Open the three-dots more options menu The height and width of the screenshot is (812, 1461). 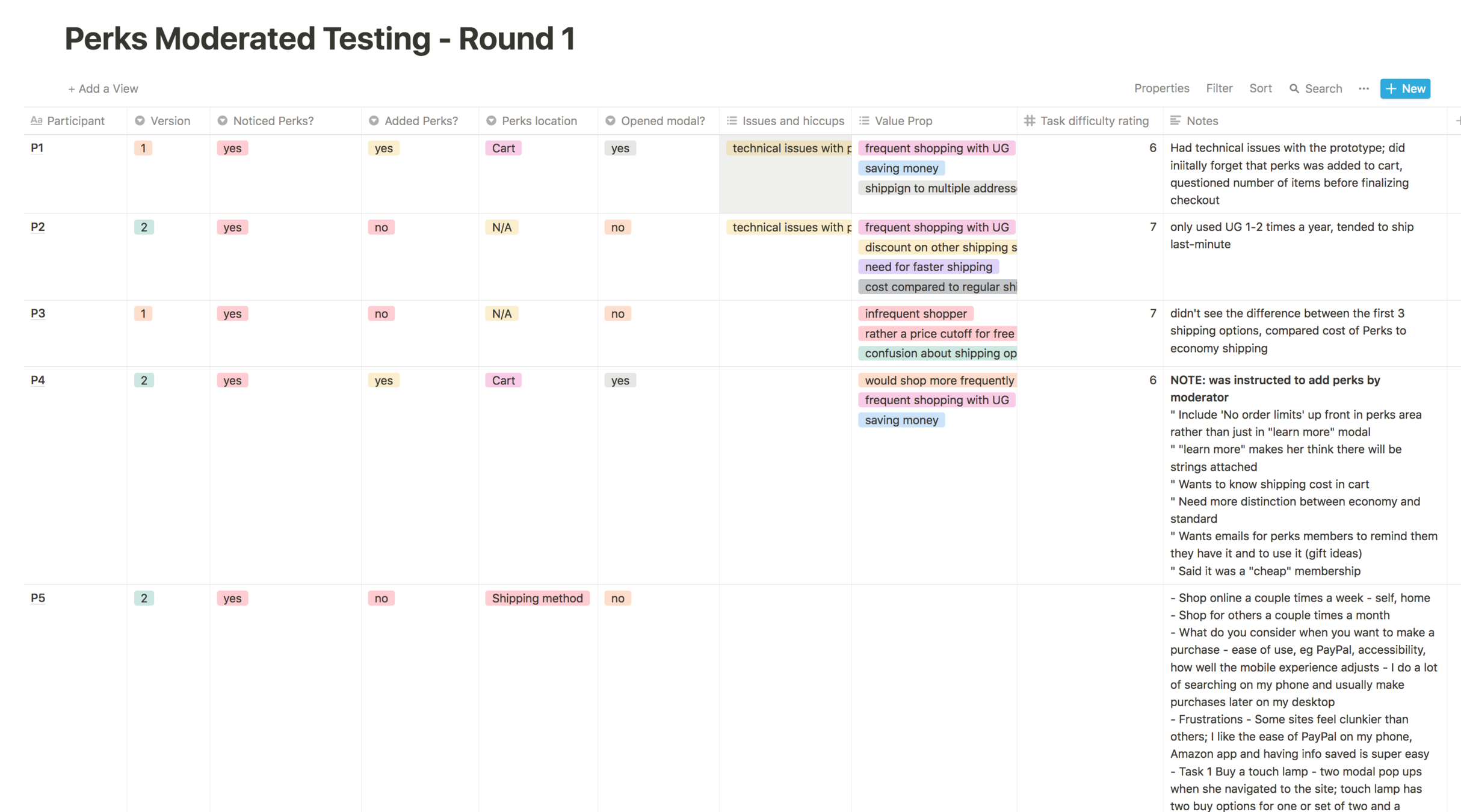pyautogui.click(x=1364, y=89)
